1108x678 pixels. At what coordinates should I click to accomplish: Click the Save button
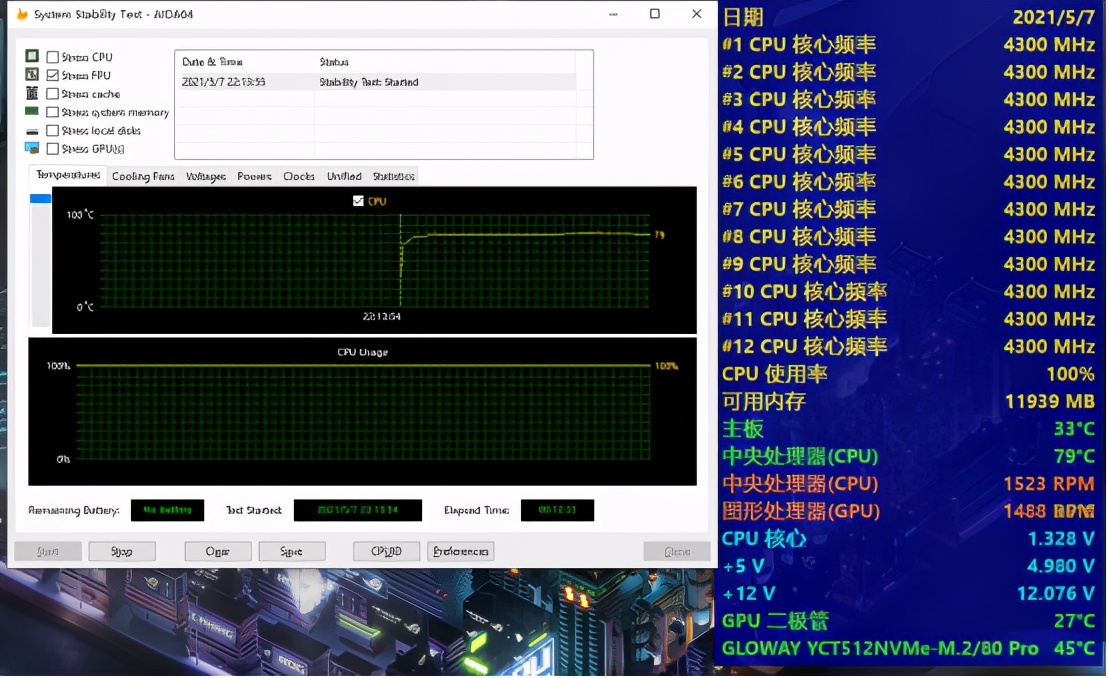[292, 551]
